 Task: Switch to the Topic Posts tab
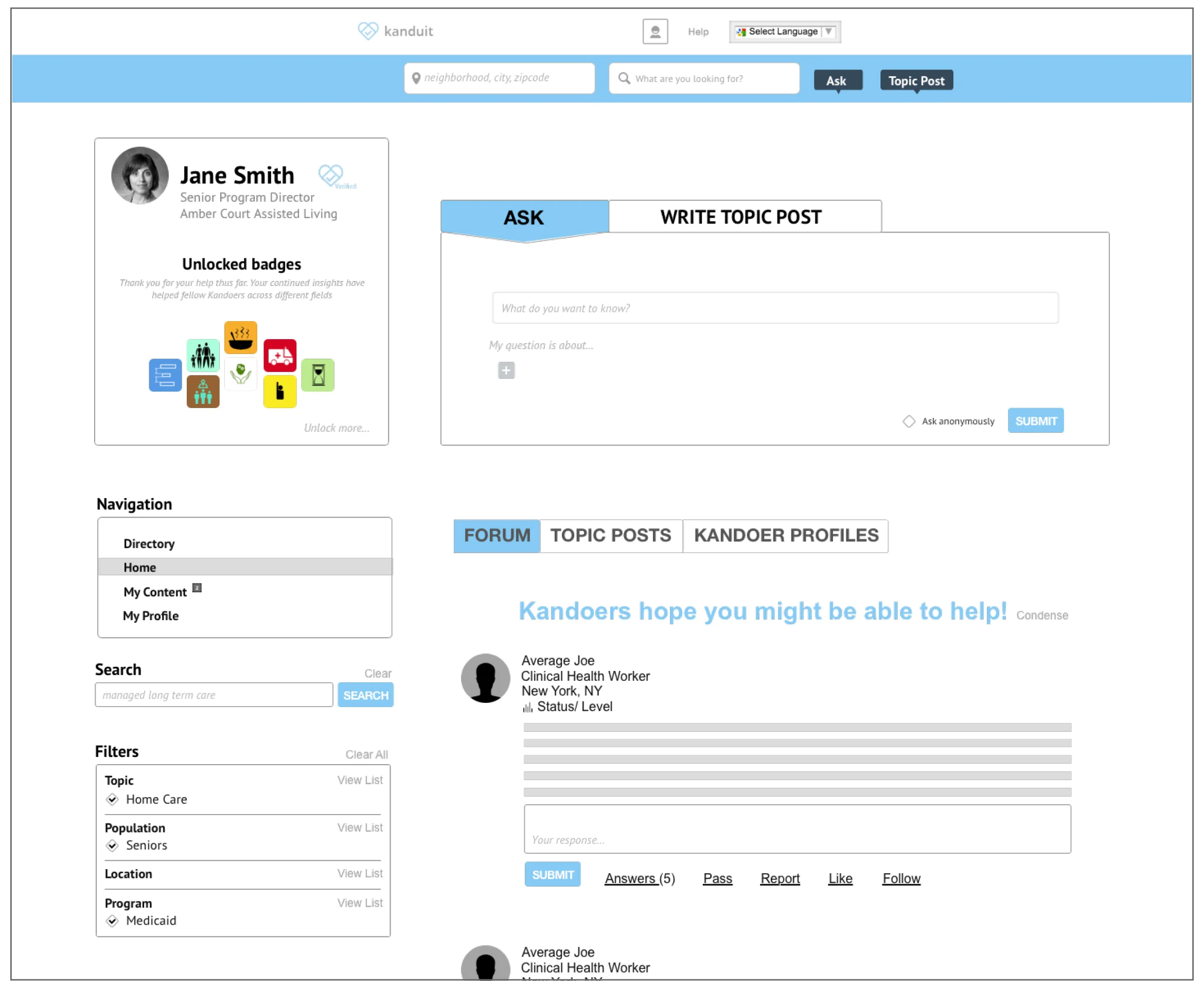pos(610,536)
